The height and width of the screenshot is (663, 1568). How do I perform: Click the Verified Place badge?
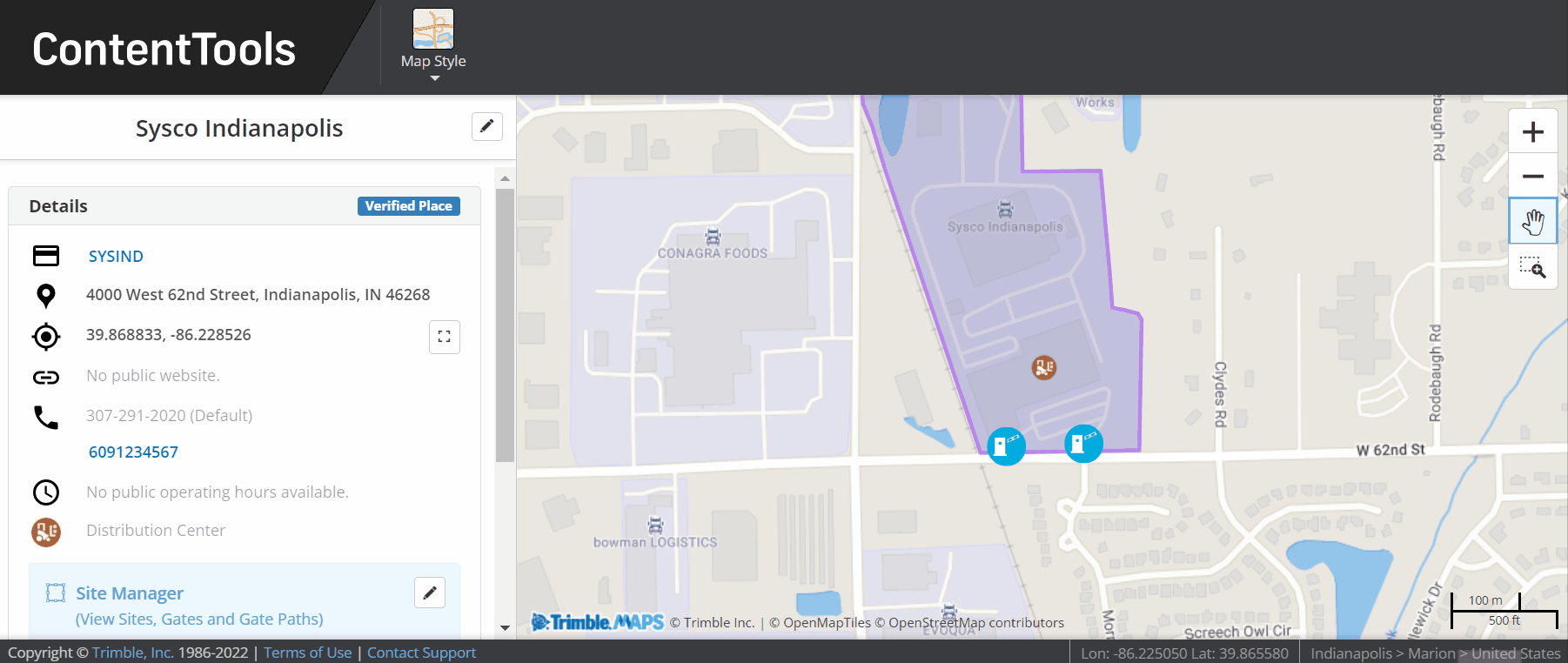click(409, 206)
